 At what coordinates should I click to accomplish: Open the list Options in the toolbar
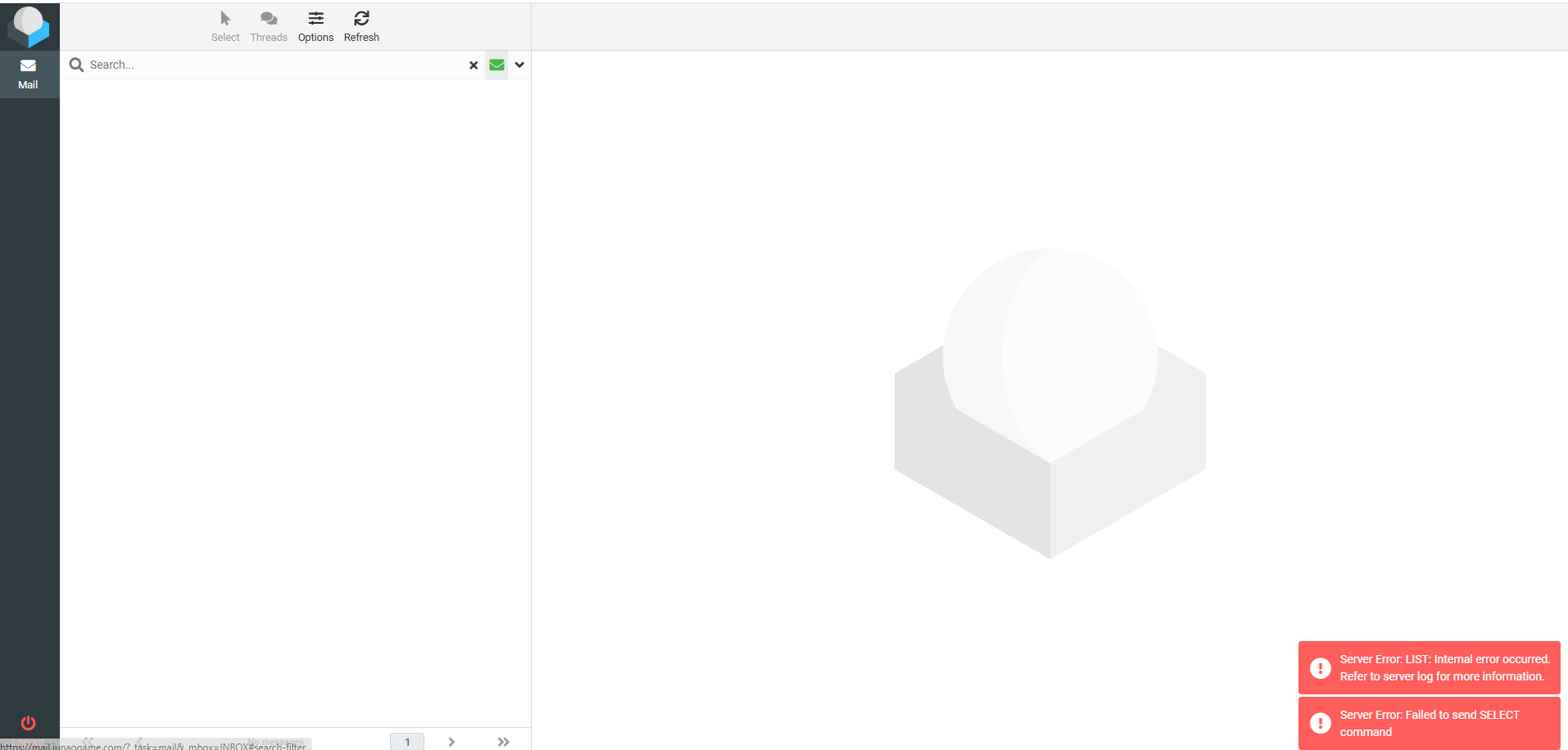coord(315,26)
